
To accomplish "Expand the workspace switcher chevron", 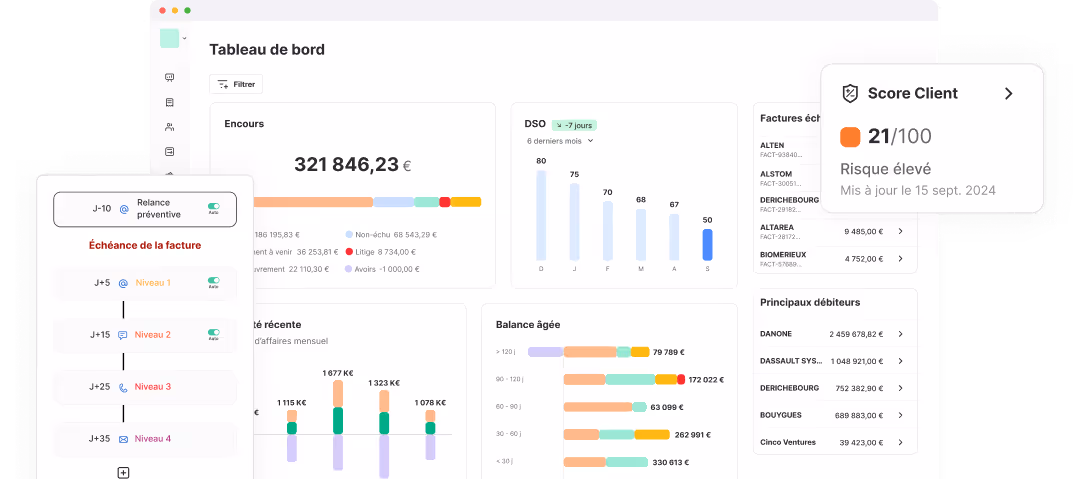I will [x=185, y=38].
